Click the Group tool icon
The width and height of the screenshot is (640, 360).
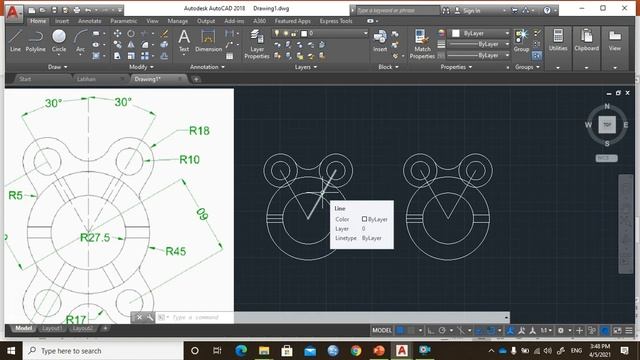pos(521,41)
